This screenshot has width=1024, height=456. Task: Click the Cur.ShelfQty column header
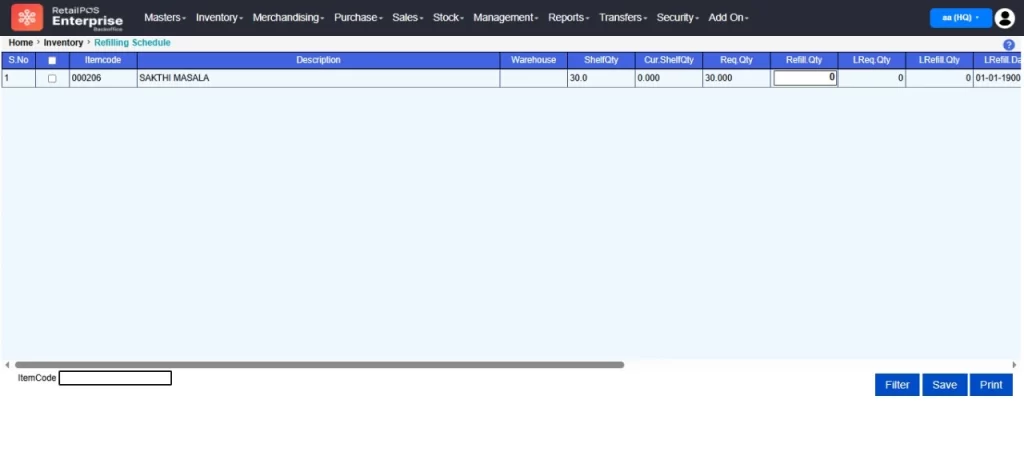(x=668, y=60)
